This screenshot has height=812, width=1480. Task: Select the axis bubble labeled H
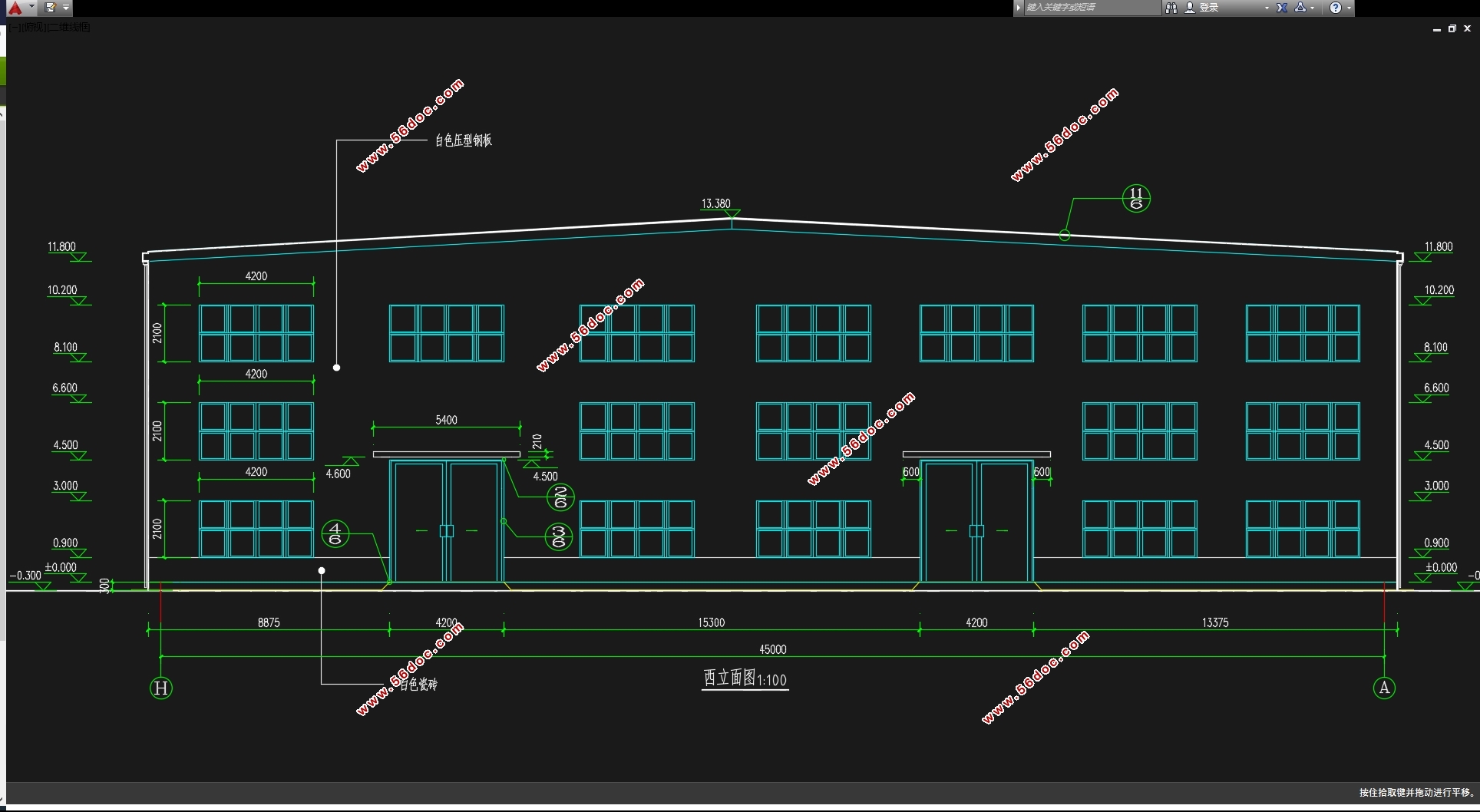[x=160, y=688]
